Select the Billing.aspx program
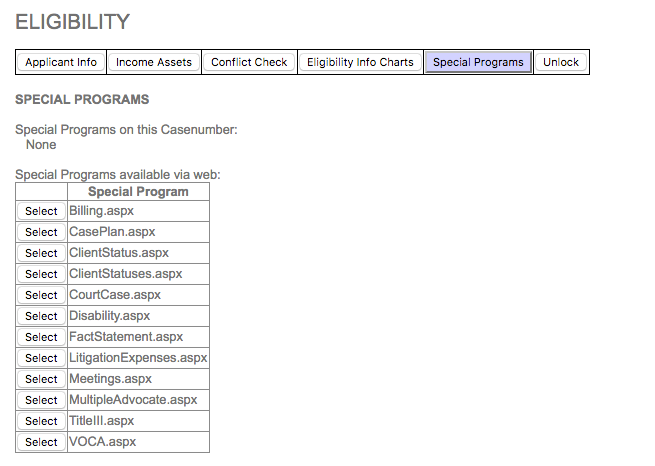Screen dimensions: 655x466 pos(41,211)
